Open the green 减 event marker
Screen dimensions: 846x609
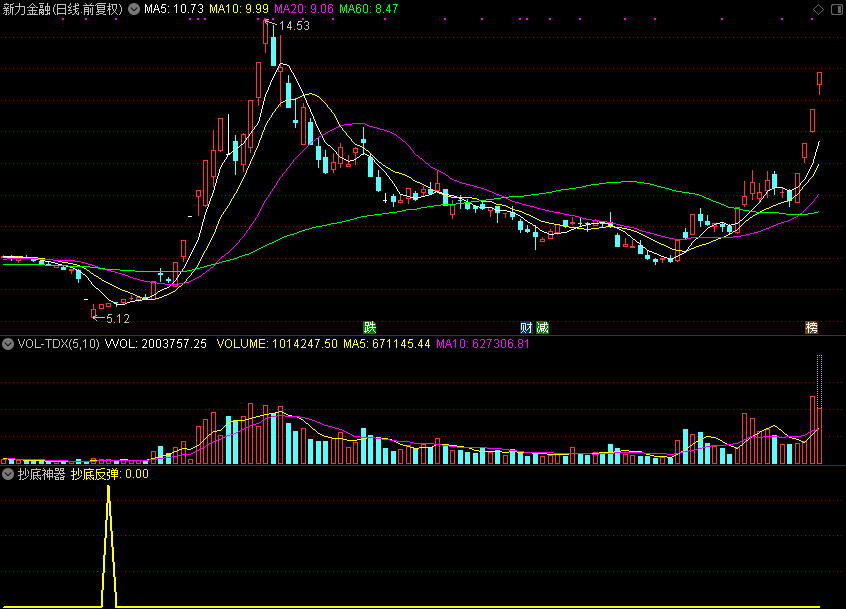[542, 327]
